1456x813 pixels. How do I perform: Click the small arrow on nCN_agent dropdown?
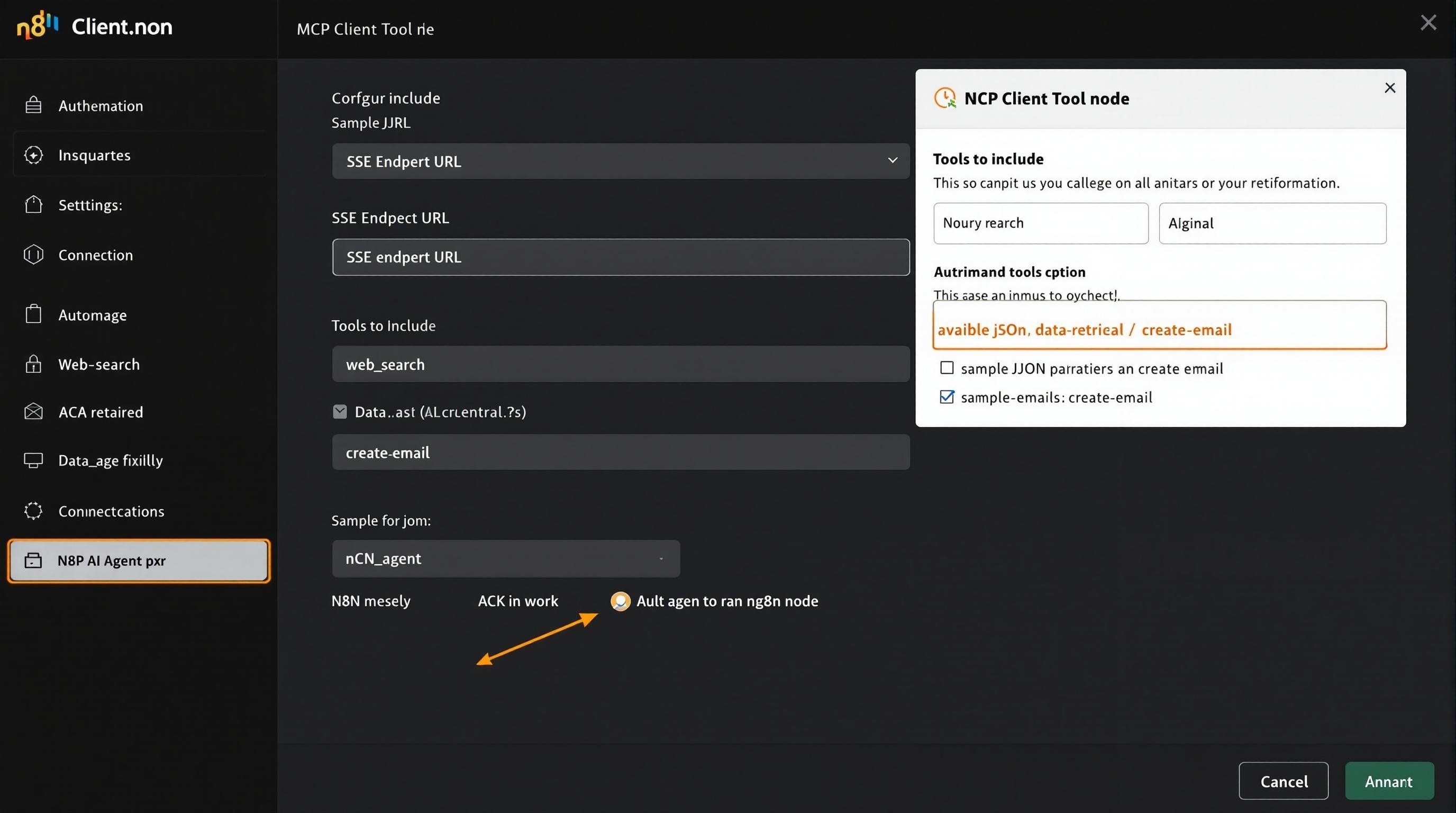click(x=661, y=558)
